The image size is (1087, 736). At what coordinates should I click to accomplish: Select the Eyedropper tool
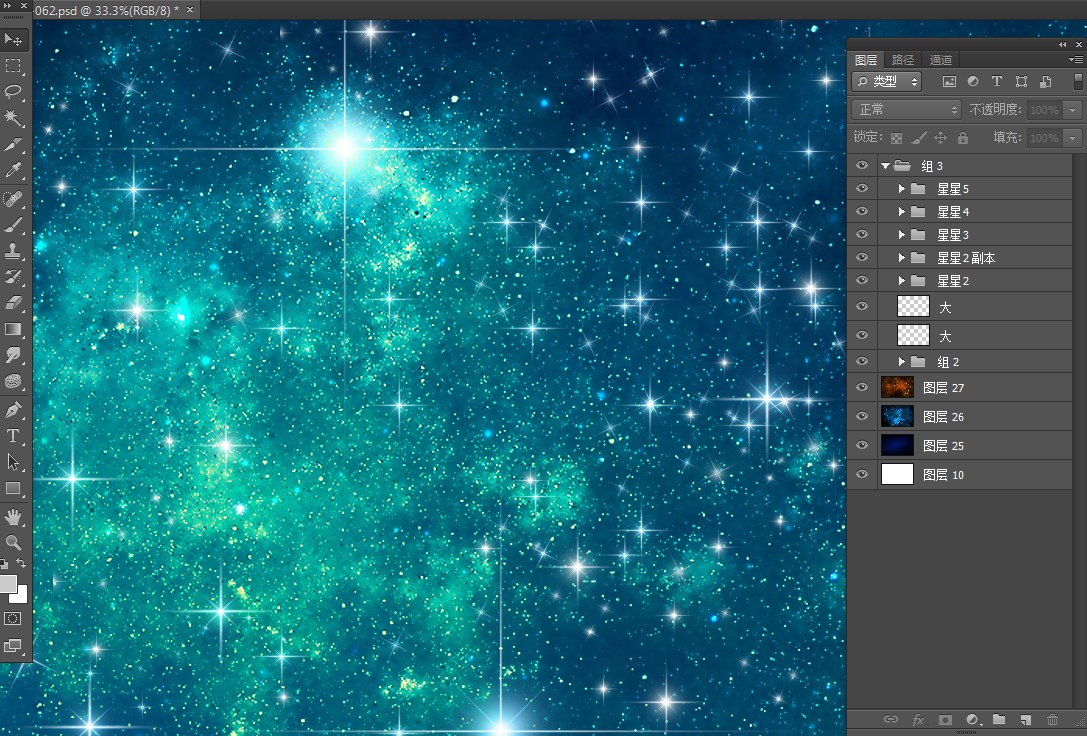pyautogui.click(x=13, y=170)
